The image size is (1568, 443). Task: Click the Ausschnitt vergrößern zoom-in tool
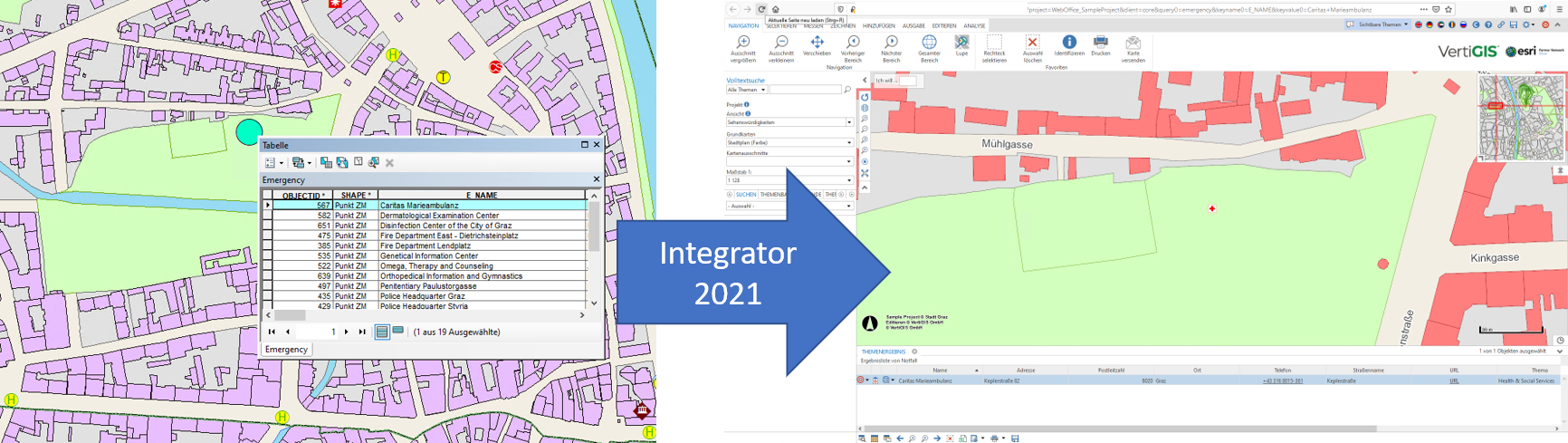point(742,43)
